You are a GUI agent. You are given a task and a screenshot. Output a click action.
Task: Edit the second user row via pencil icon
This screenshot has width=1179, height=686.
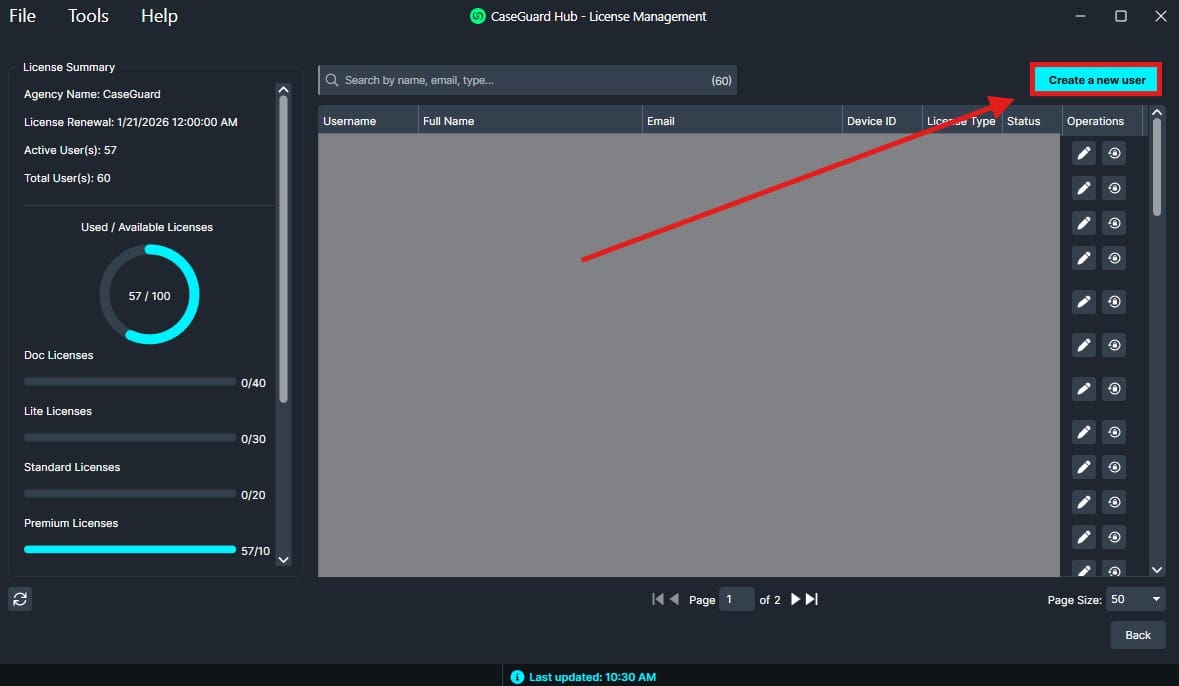point(1083,187)
